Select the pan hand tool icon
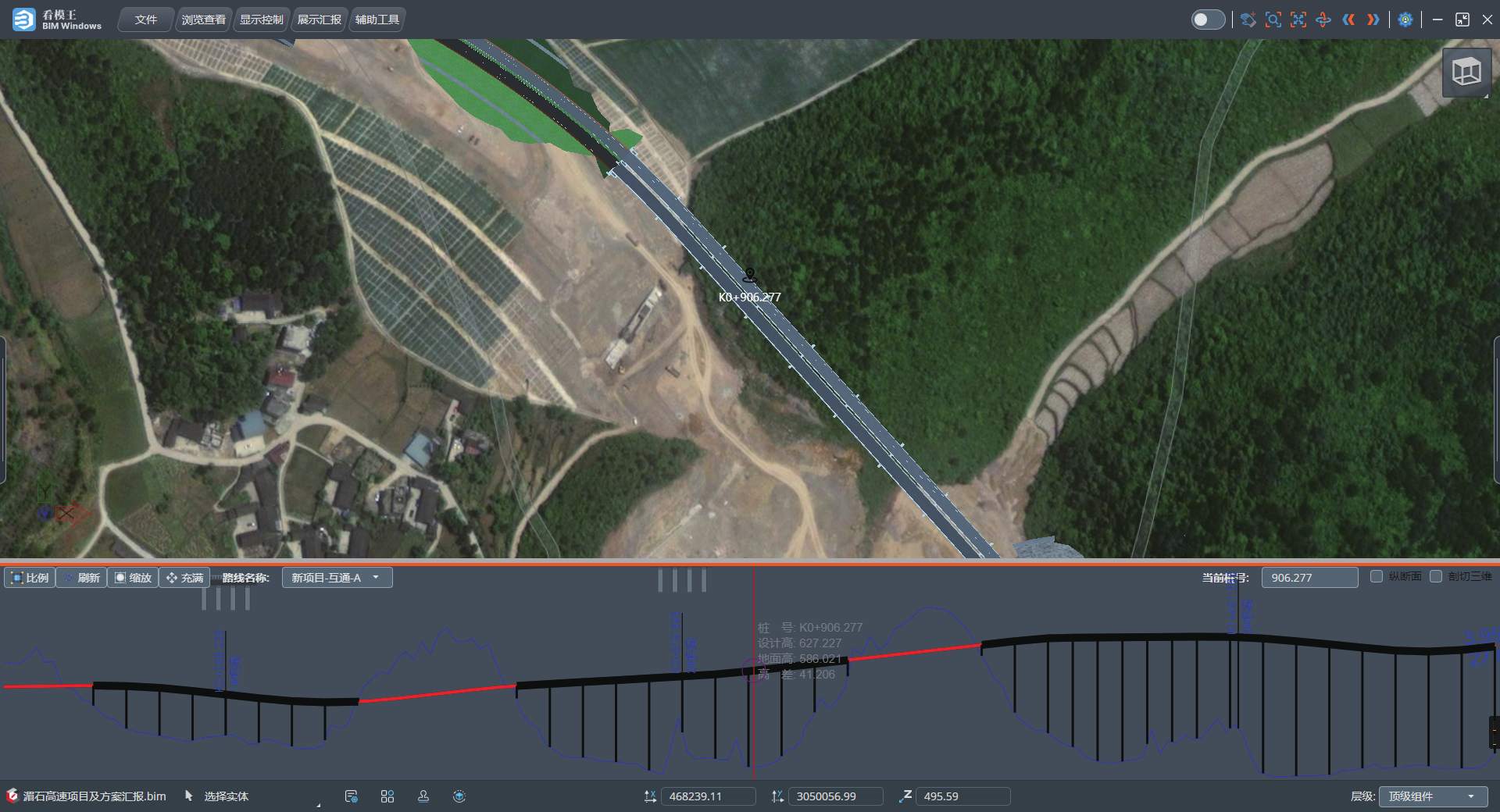Image resolution: width=1500 pixels, height=812 pixels. tap(1248, 20)
